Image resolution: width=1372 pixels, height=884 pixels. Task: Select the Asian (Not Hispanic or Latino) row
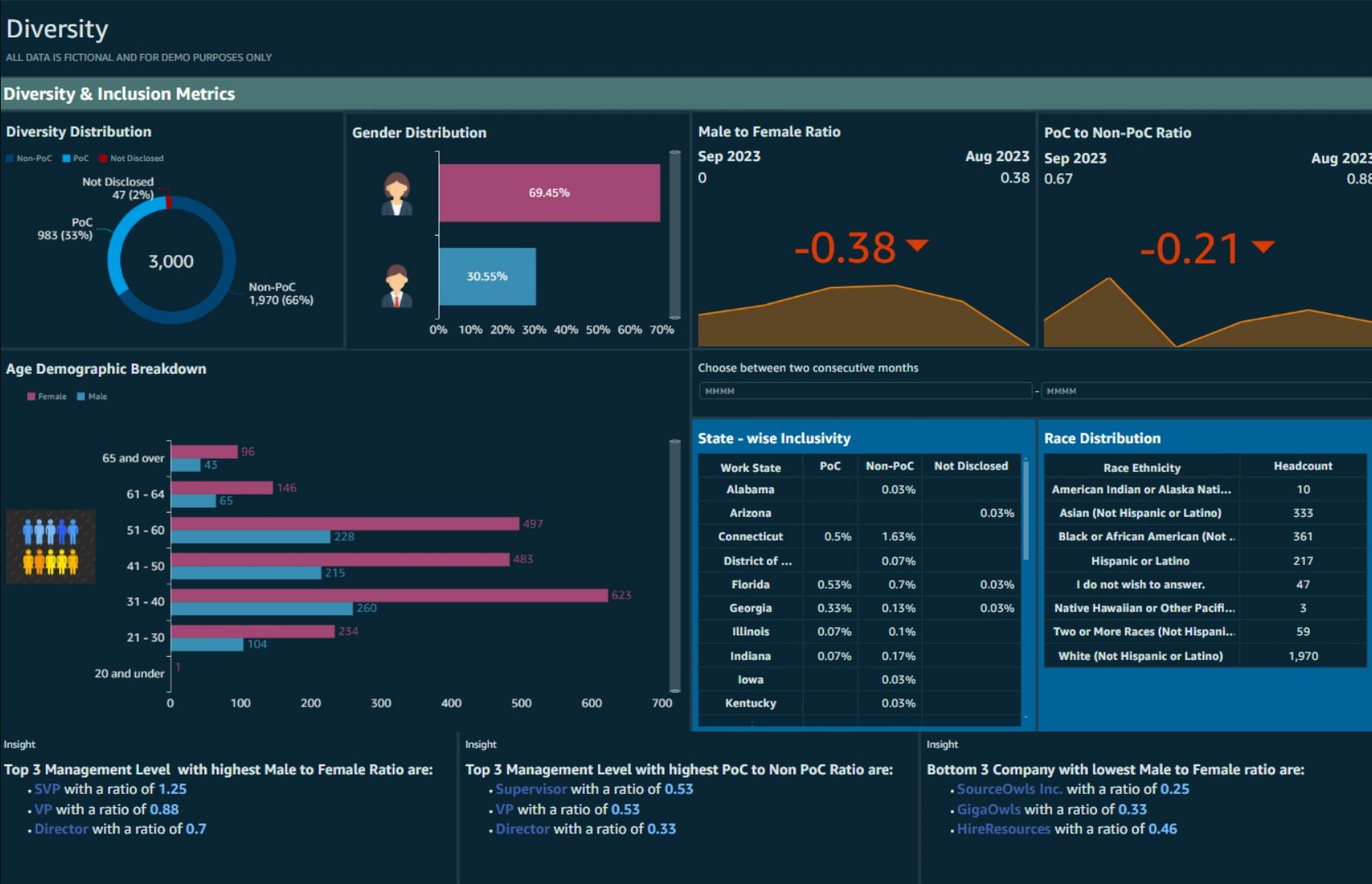[1206, 513]
